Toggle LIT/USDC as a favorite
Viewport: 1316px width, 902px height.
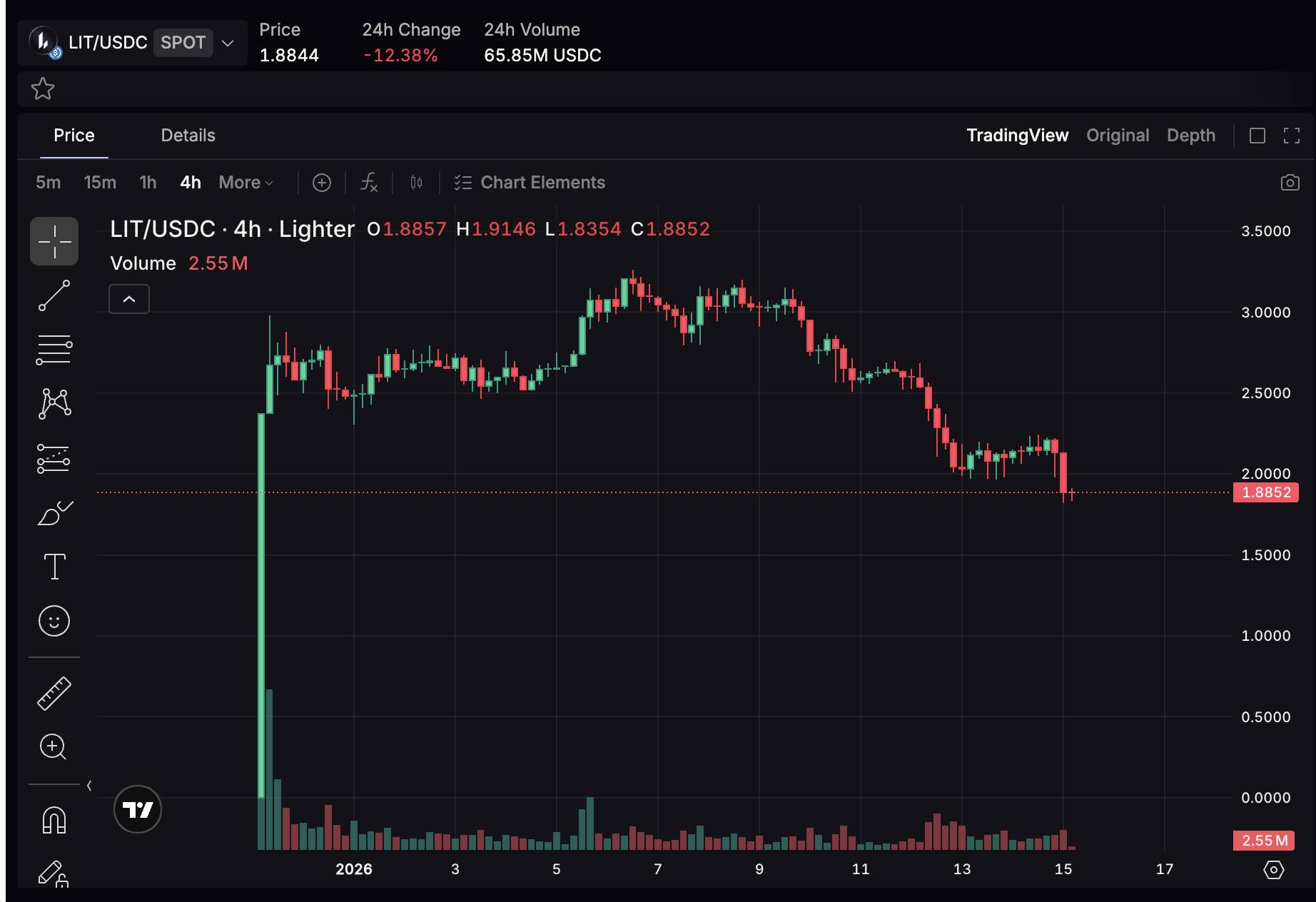click(x=43, y=88)
